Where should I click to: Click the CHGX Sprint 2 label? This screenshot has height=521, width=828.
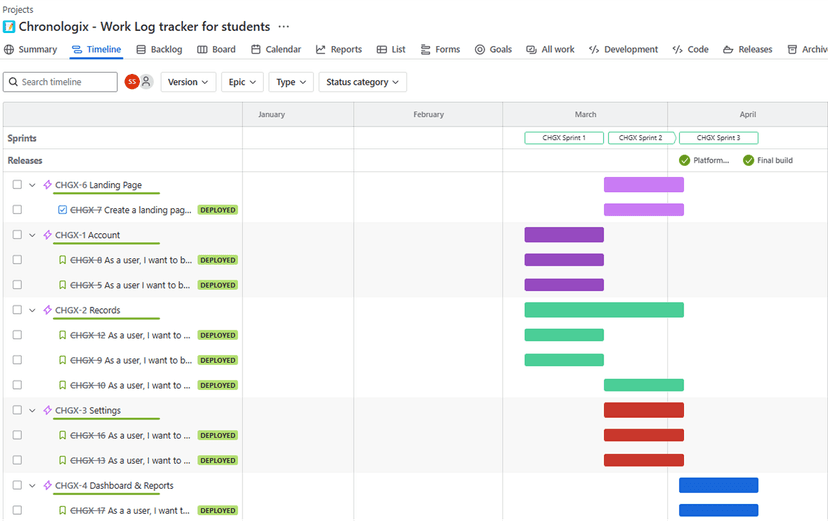coord(641,138)
